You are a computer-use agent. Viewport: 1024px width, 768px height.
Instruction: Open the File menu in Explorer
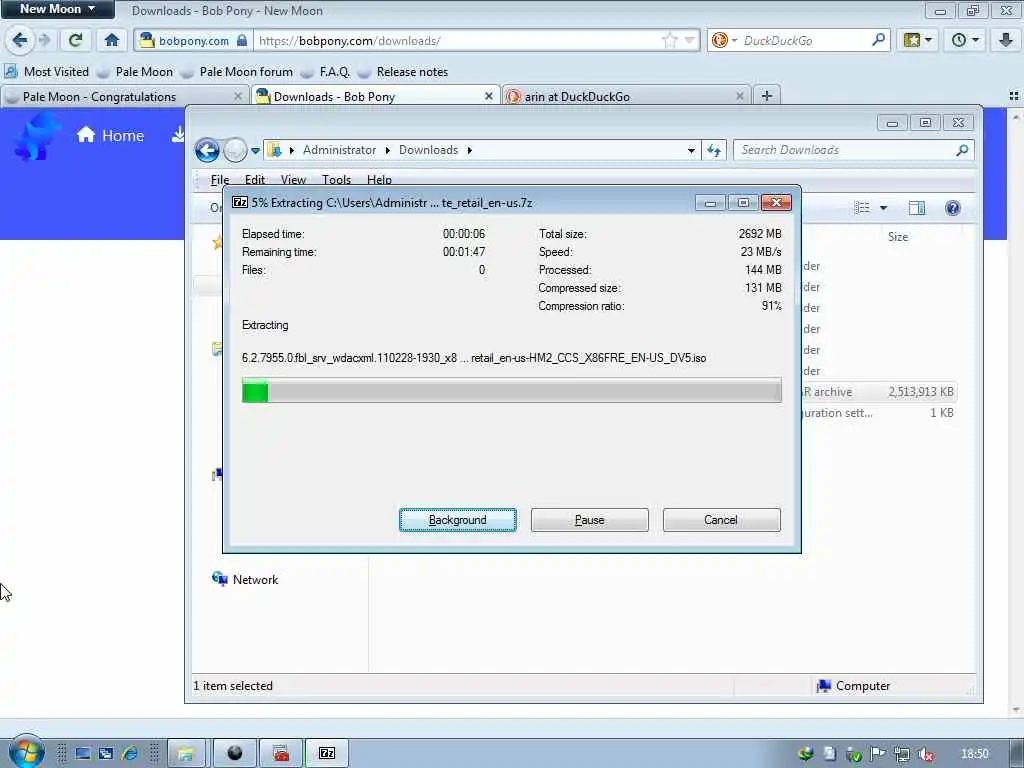click(219, 180)
